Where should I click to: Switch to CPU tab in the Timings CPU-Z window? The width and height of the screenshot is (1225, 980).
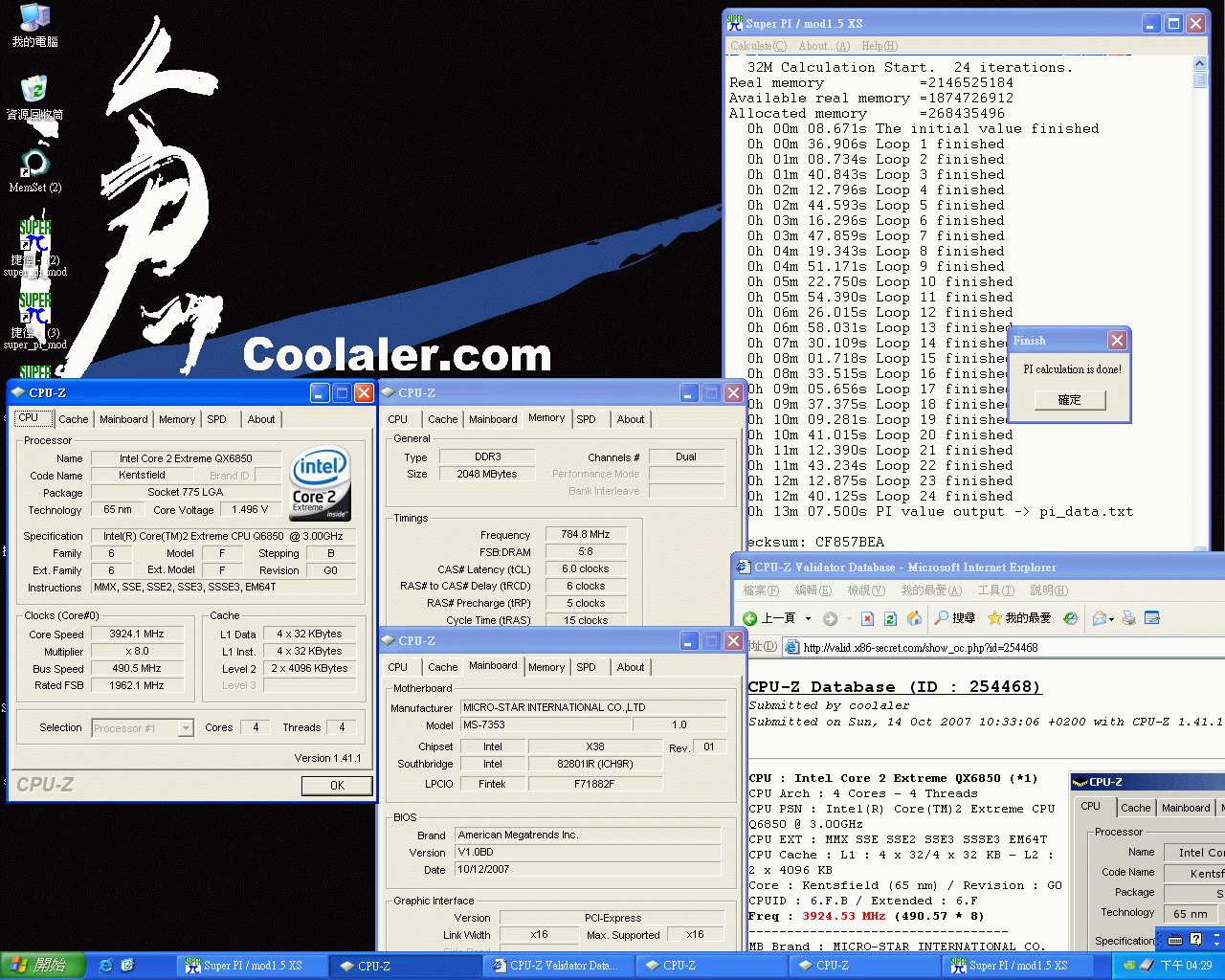pos(398,419)
